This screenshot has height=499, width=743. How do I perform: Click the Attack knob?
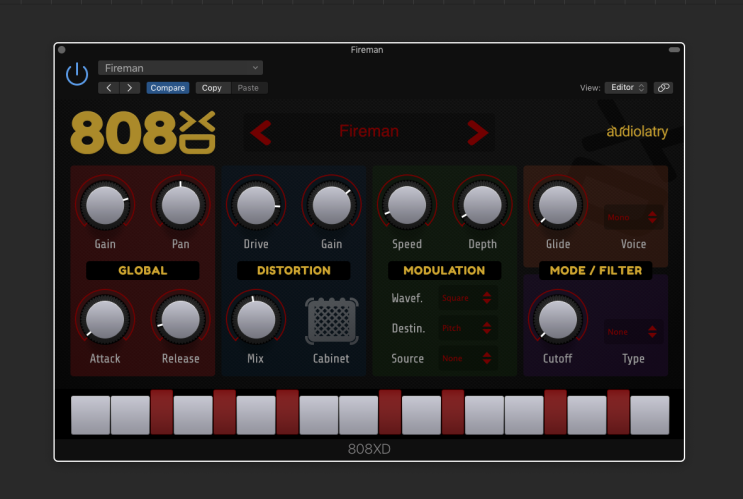coord(105,320)
